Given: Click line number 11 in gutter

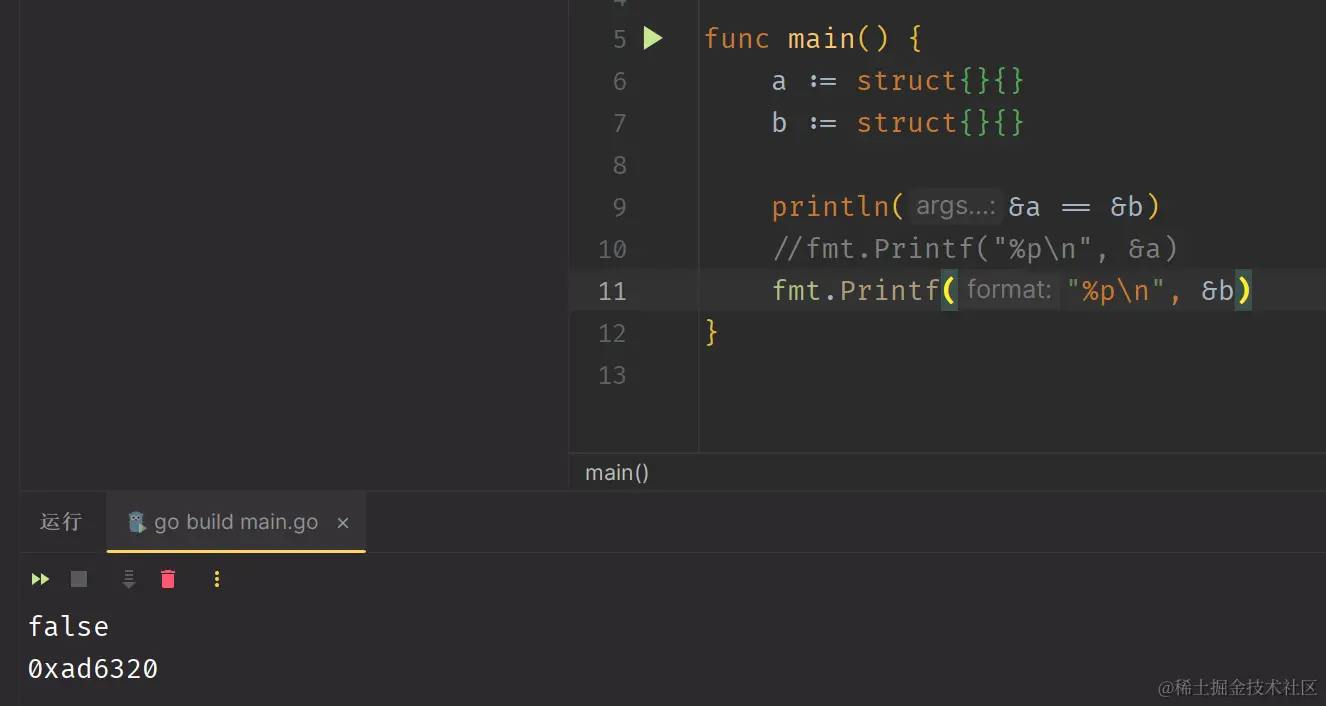Looking at the screenshot, I should click(612, 291).
